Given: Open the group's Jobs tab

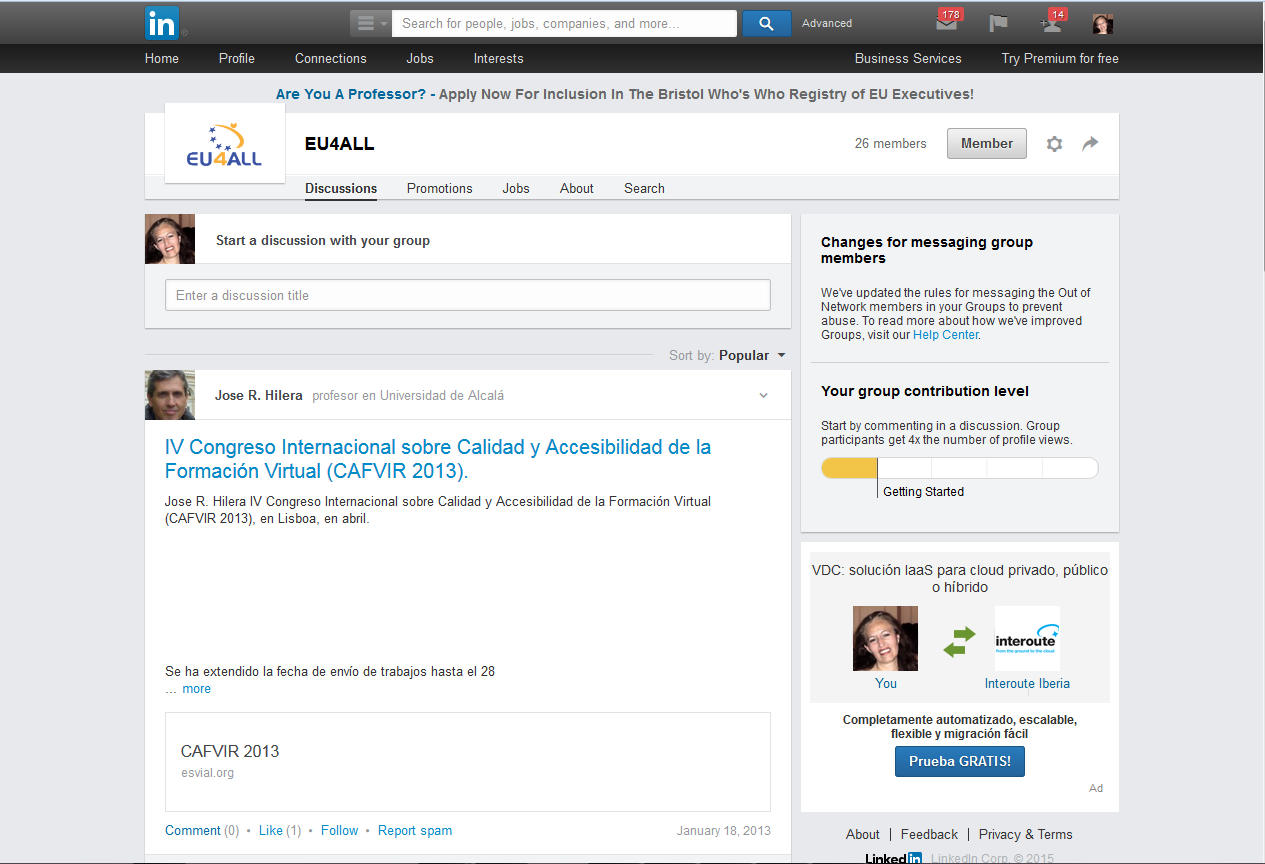Looking at the screenshot, I should coord(516,188).
